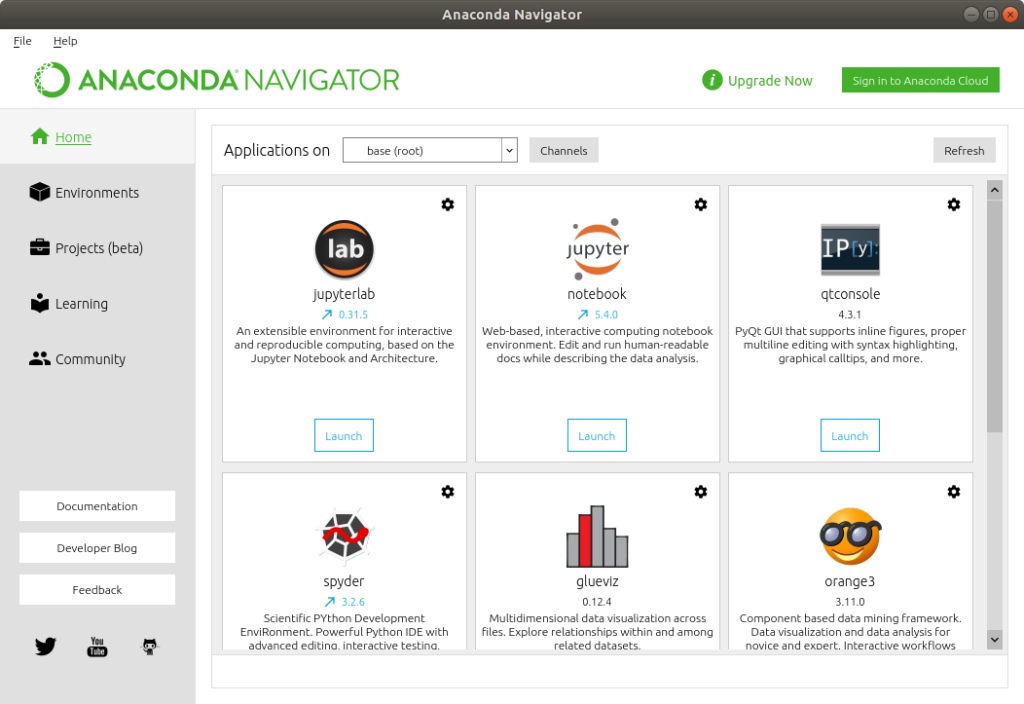Click the jupyterlab 0.31.5 update arrow
Screen dimensions: 1024x704
tap(327, 314)
